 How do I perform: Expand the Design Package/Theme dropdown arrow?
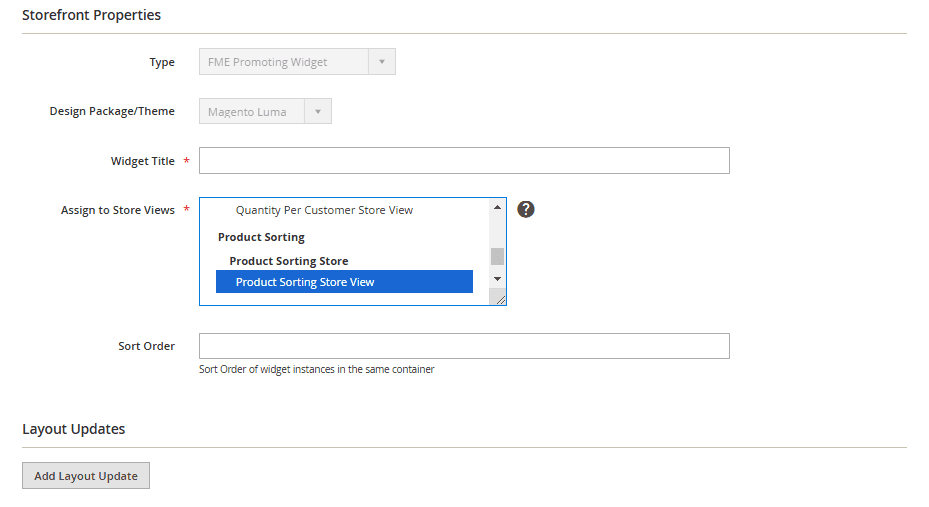pyautogui.click(x=318, y=111)
